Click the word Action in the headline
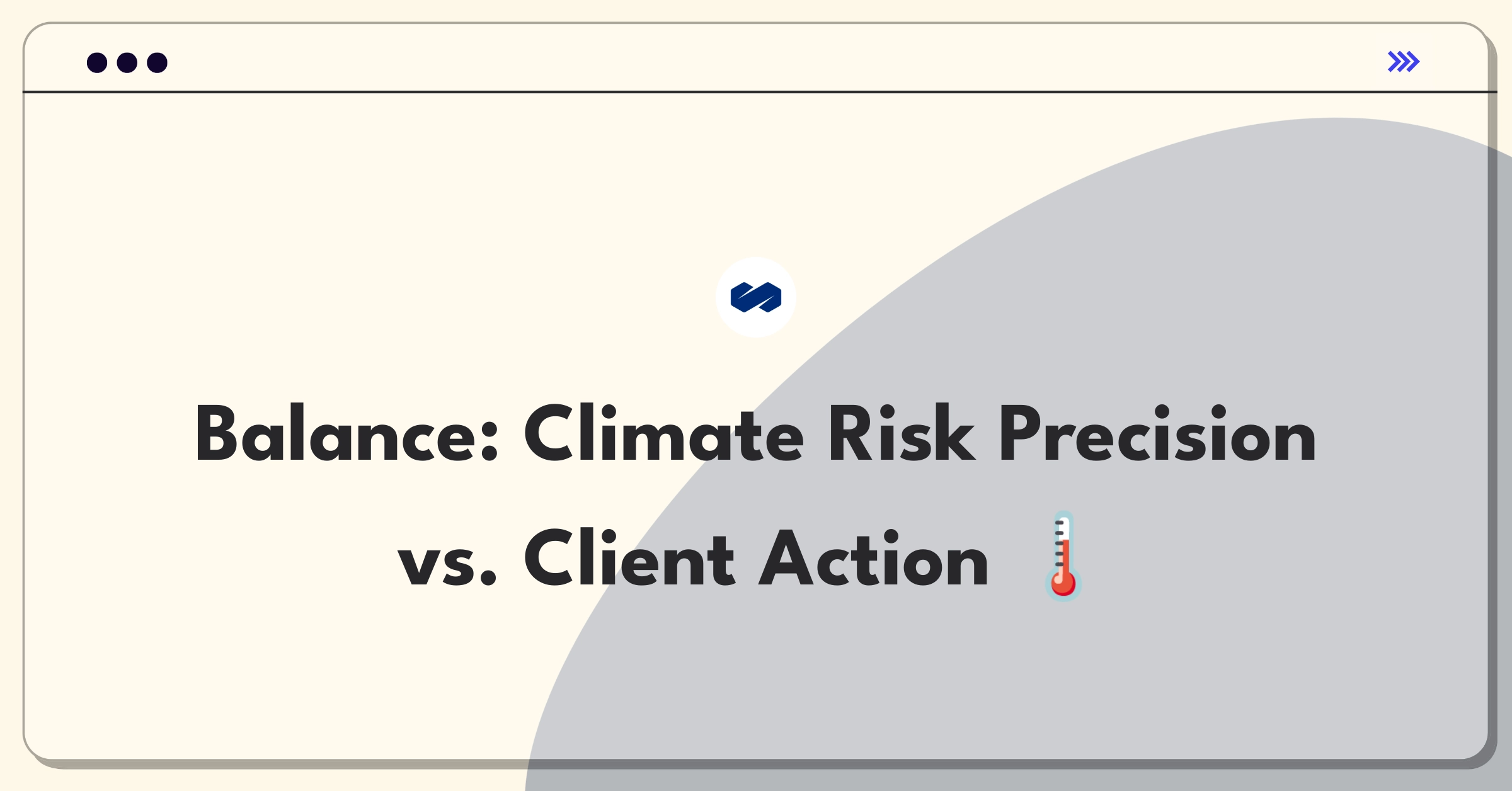This screenshot has width=1512, height=791. (x=873, y=558)
